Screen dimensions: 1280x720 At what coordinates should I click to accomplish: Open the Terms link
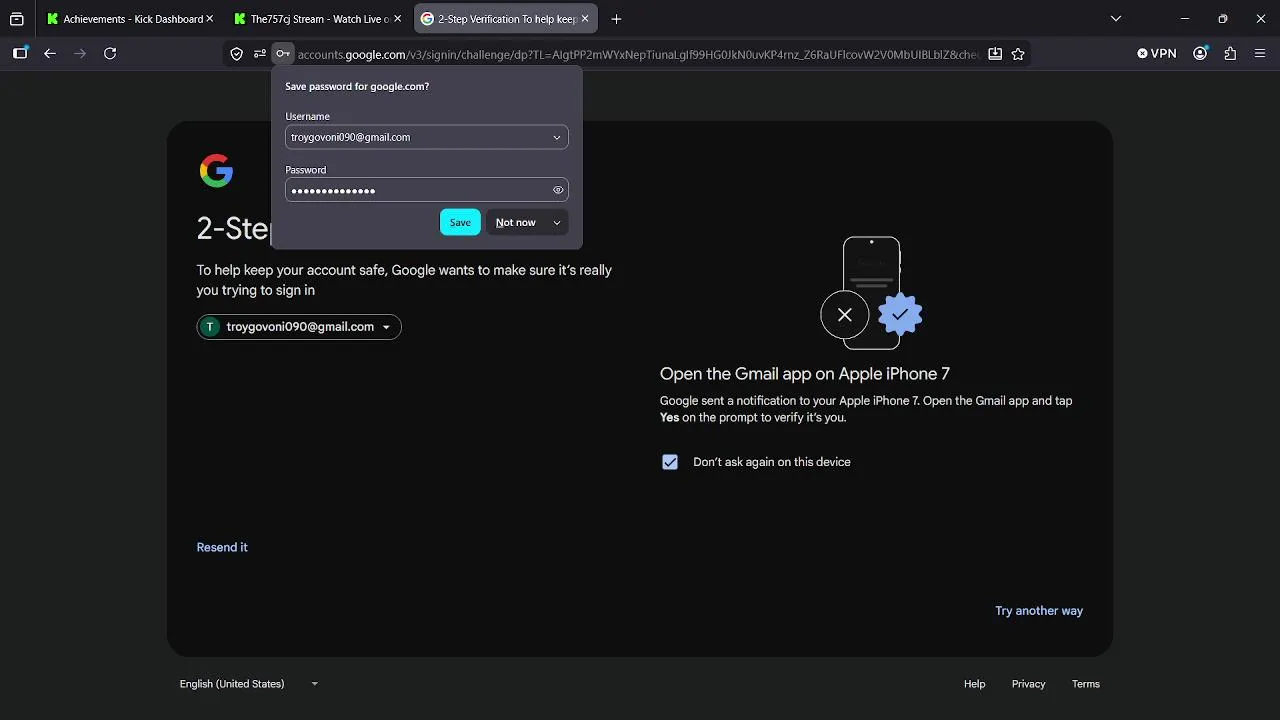click(1085, 684)
